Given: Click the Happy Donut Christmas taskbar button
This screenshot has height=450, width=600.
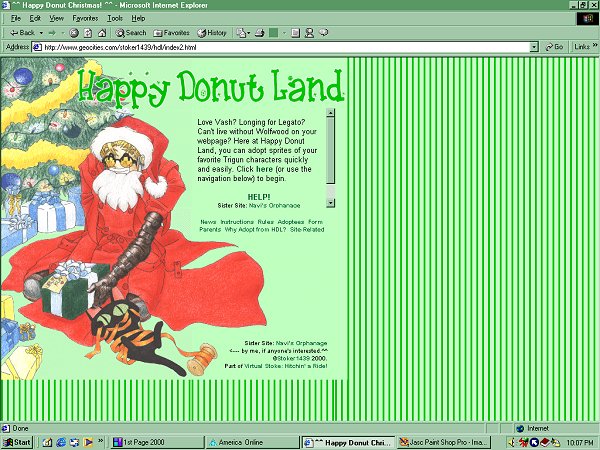Looking at the screenshot, I should (x=348, y=442).
